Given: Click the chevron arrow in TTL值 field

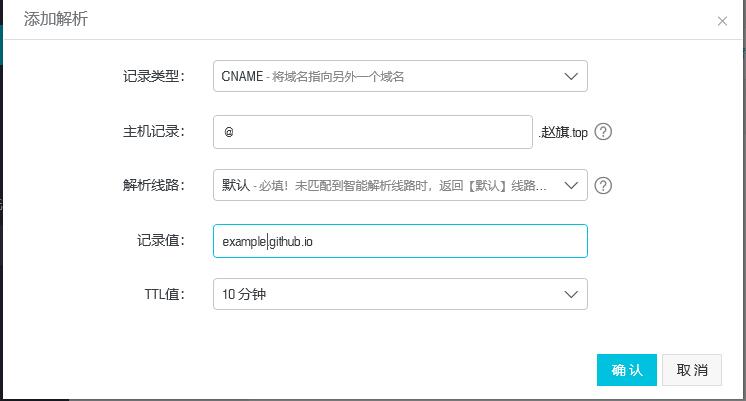Looking at the screenshot, I should pos(571,295).
